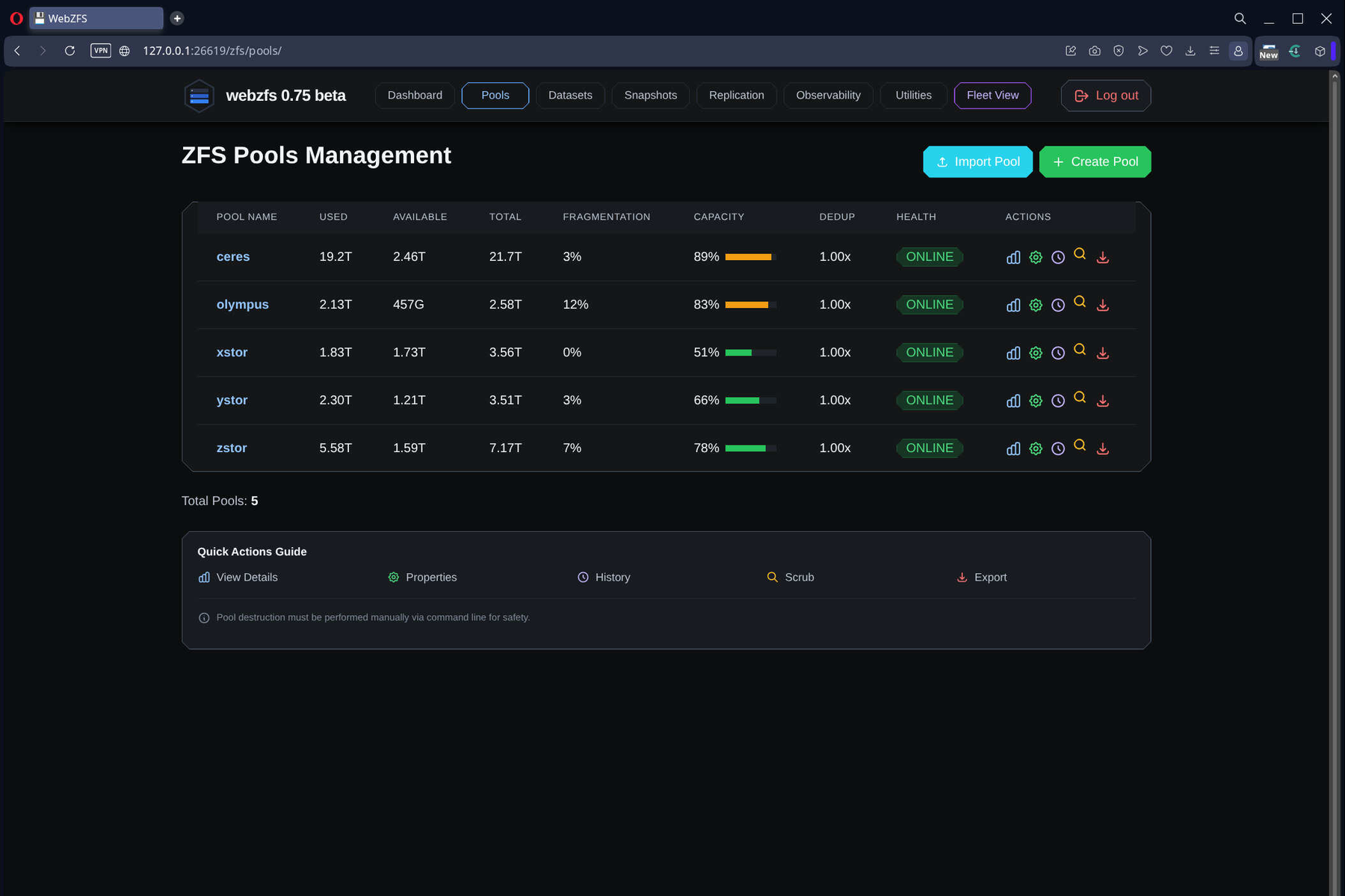Open the ceres pool link

pos(233,256)
